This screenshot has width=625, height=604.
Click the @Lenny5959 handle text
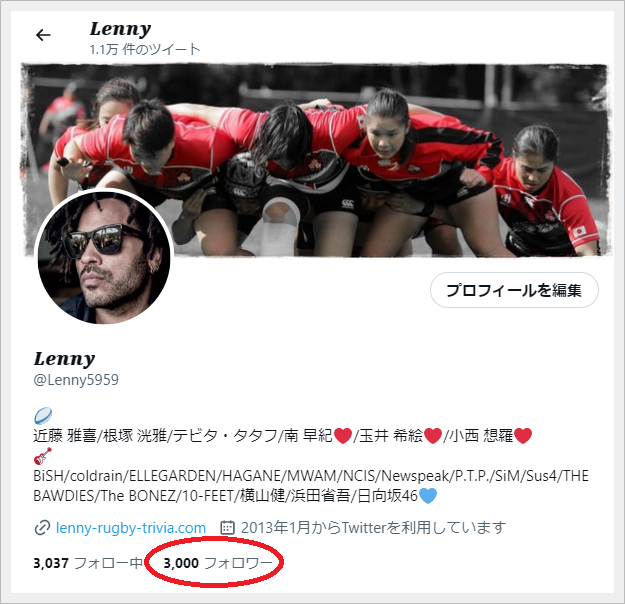(76, 380)
